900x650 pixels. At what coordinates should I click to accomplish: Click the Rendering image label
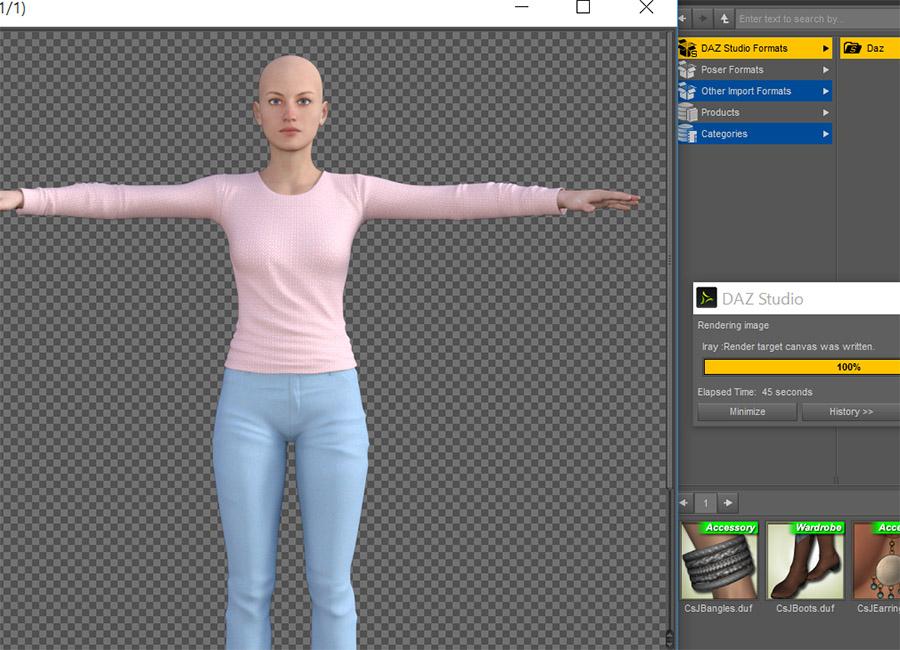[x=733, y=325]
